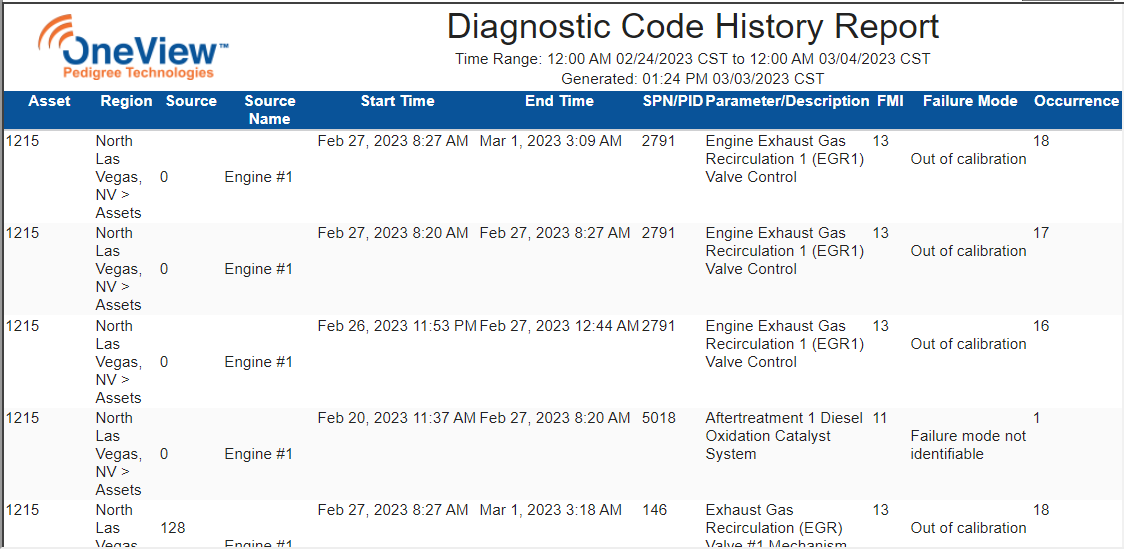Sort by the Region column header
Viewport: 1124px width, 552px height.
click(126, 101)
